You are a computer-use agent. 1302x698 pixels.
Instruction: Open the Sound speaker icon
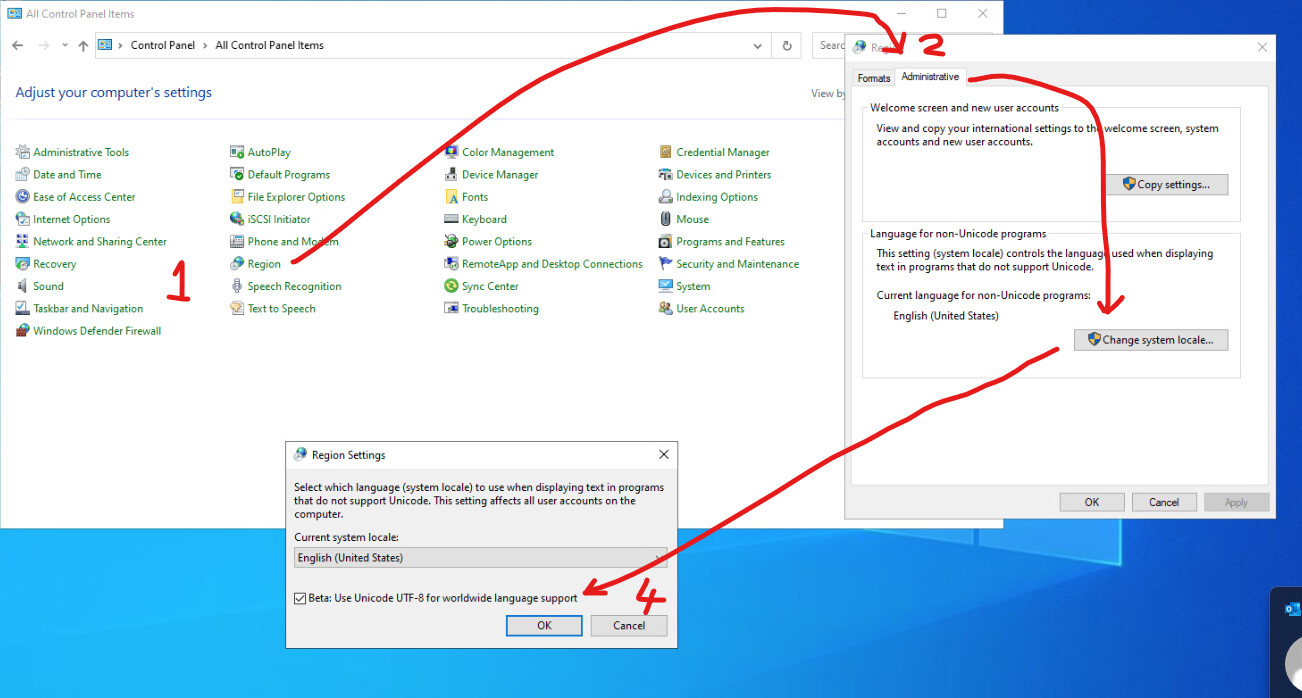click(23, 287)
